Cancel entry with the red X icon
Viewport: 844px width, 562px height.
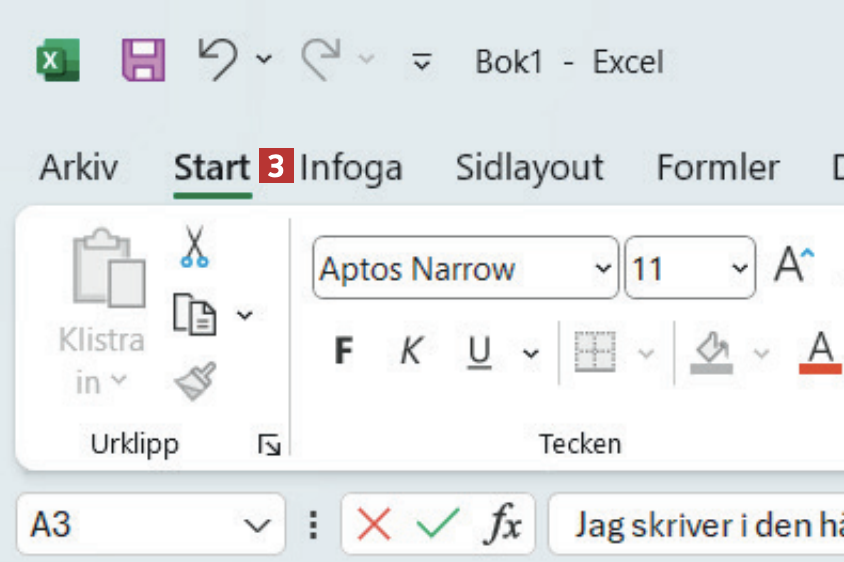click(373, 524)
